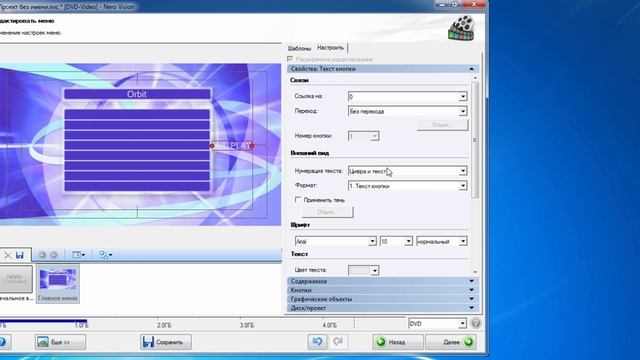Screen dimensions: 640x360
Task: Click the 4.0ГБ mark on capacity bar
Action: click(x=330, y=325)
